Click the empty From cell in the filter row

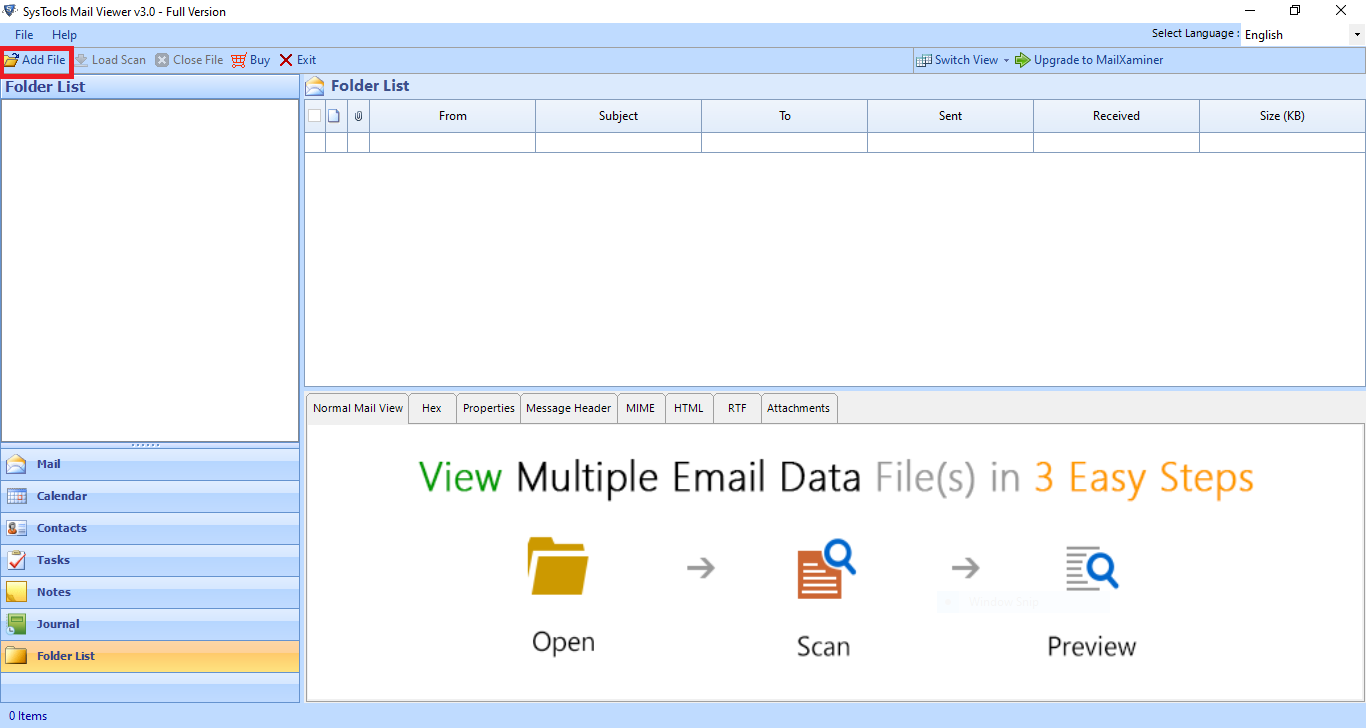(452, 143)
